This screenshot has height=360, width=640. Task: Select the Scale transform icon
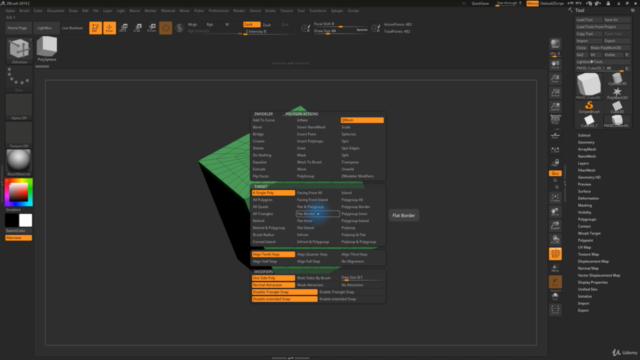tap(137, 28)
